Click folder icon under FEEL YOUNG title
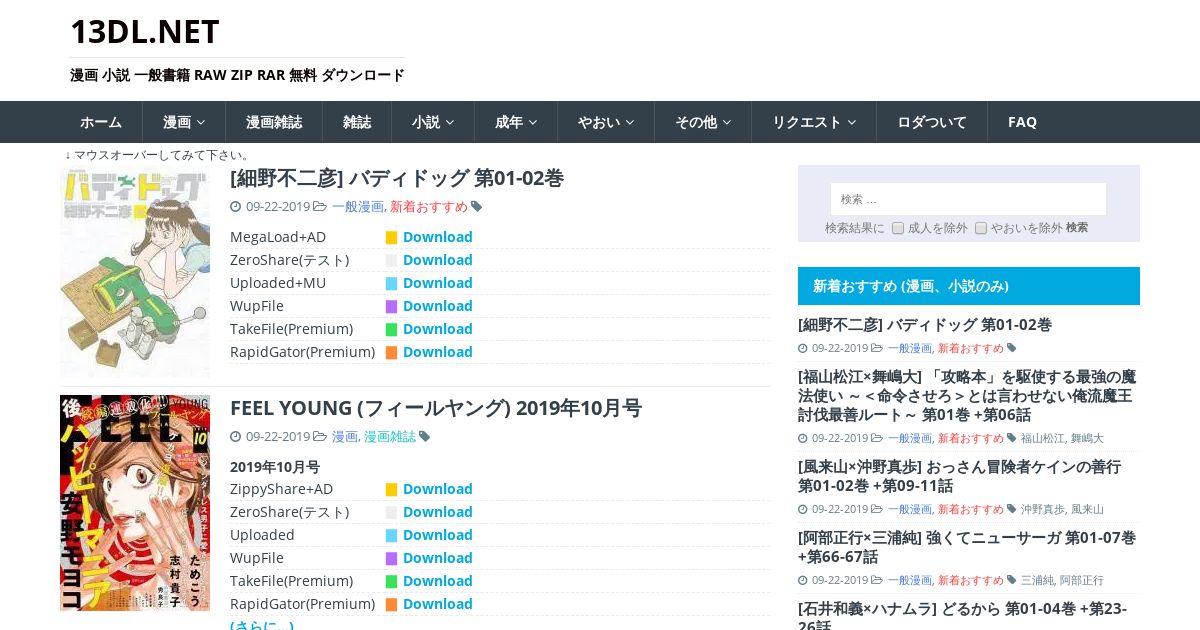Viewport: 1200px width, 630px height. [x=320, y=437]
